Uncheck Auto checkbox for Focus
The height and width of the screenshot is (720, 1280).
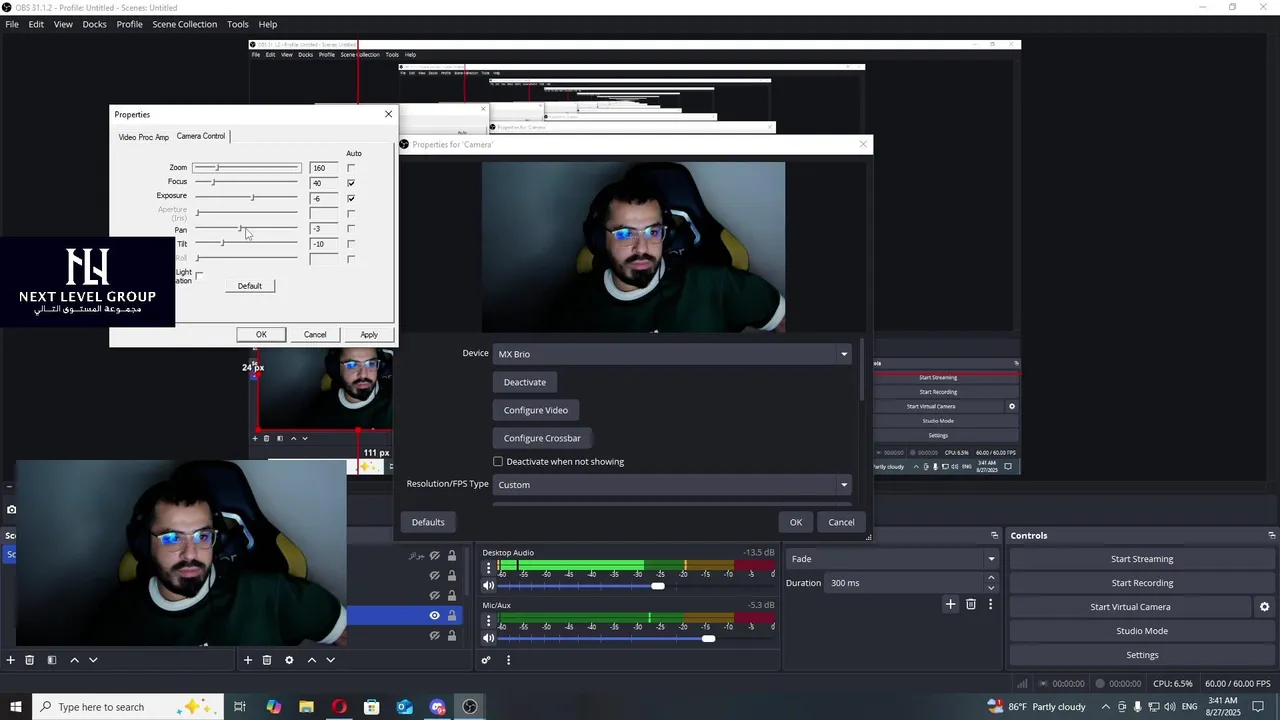coord(351,183)
